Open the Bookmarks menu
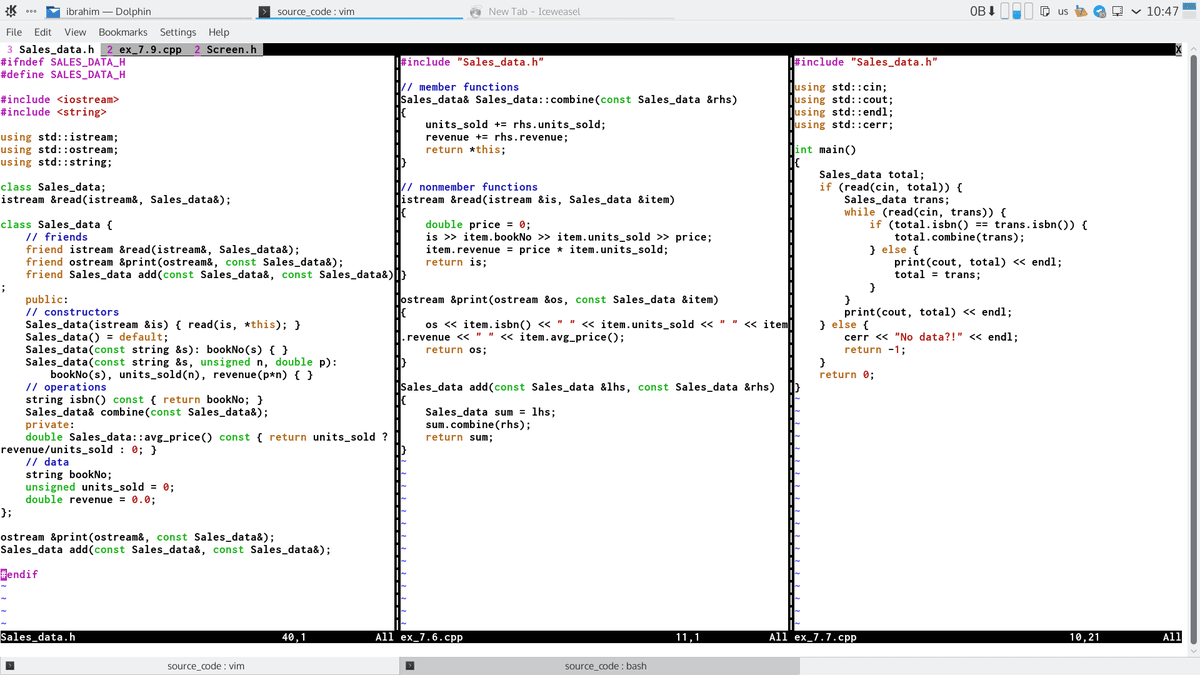This screenshot has width=1200, height=675. click(122, 32)
